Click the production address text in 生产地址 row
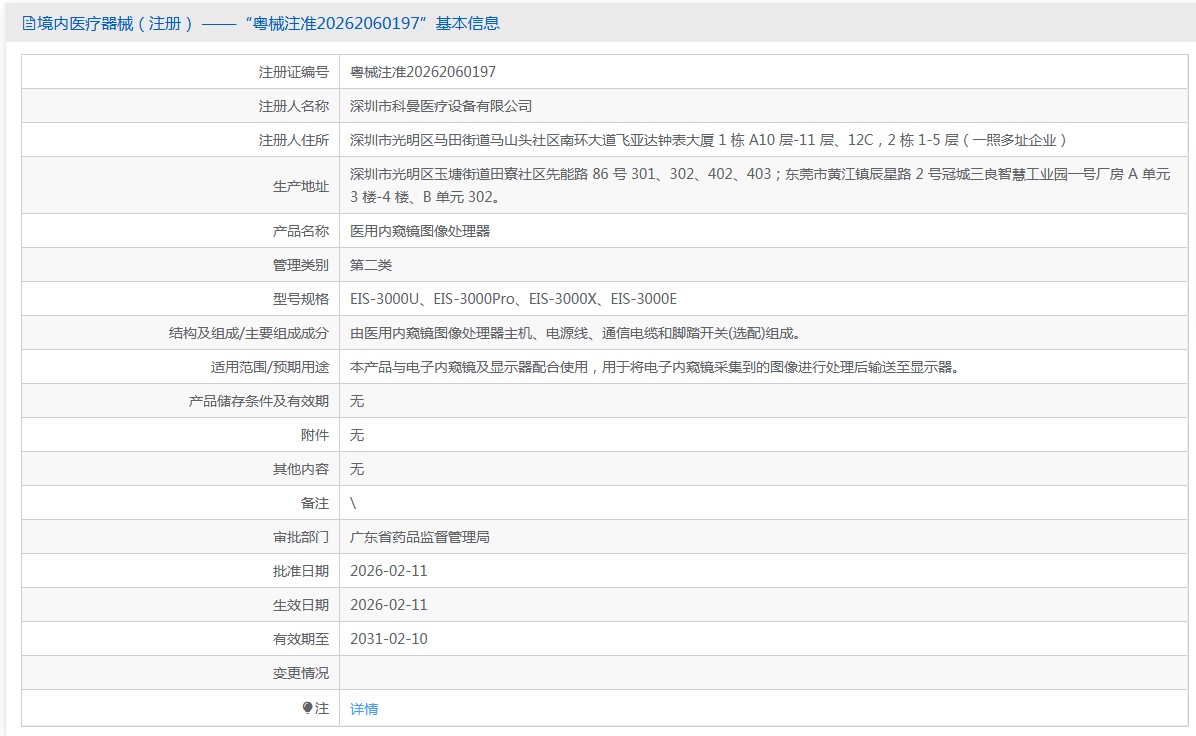 click(x=759, y=185)
